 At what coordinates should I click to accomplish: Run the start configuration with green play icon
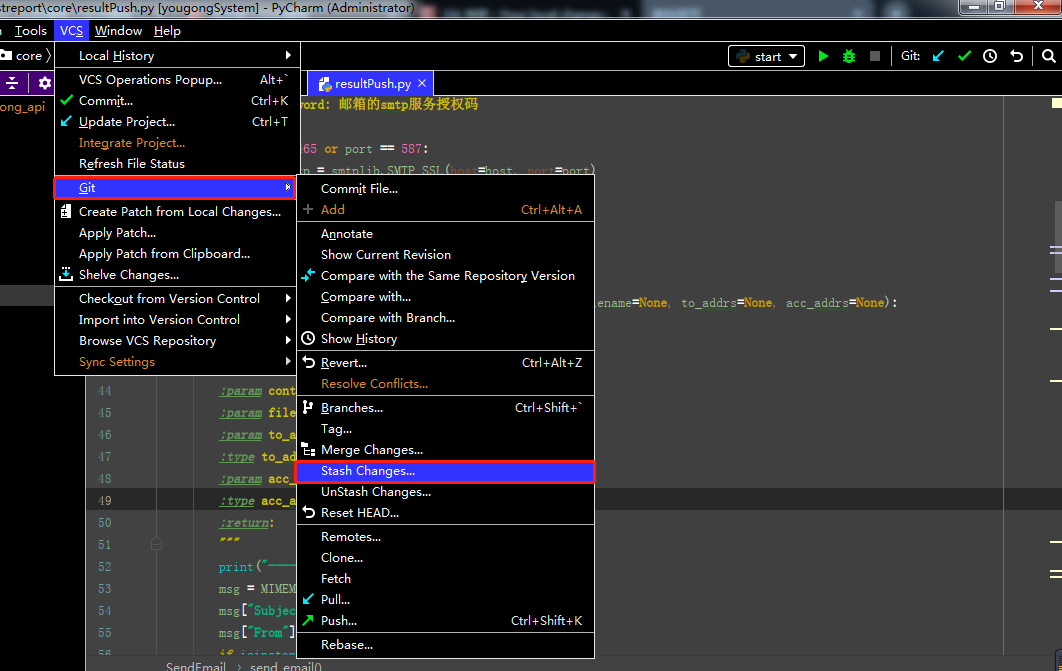(x=823, y=56)
